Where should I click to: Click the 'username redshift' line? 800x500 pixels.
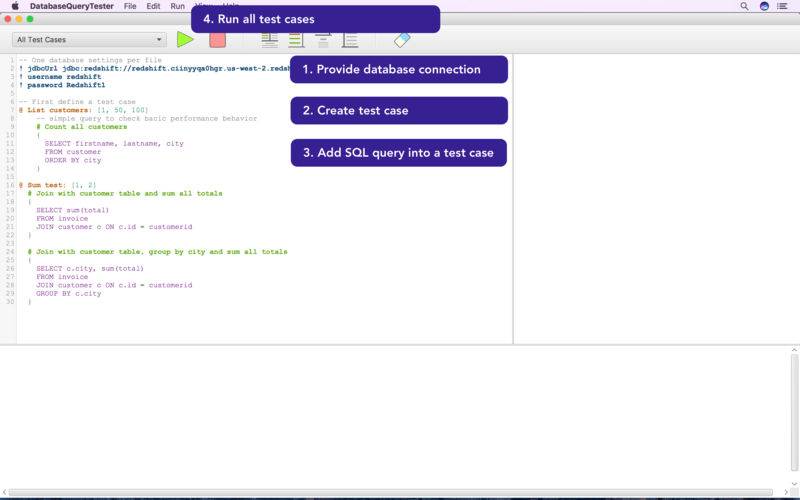pos(60,77)
